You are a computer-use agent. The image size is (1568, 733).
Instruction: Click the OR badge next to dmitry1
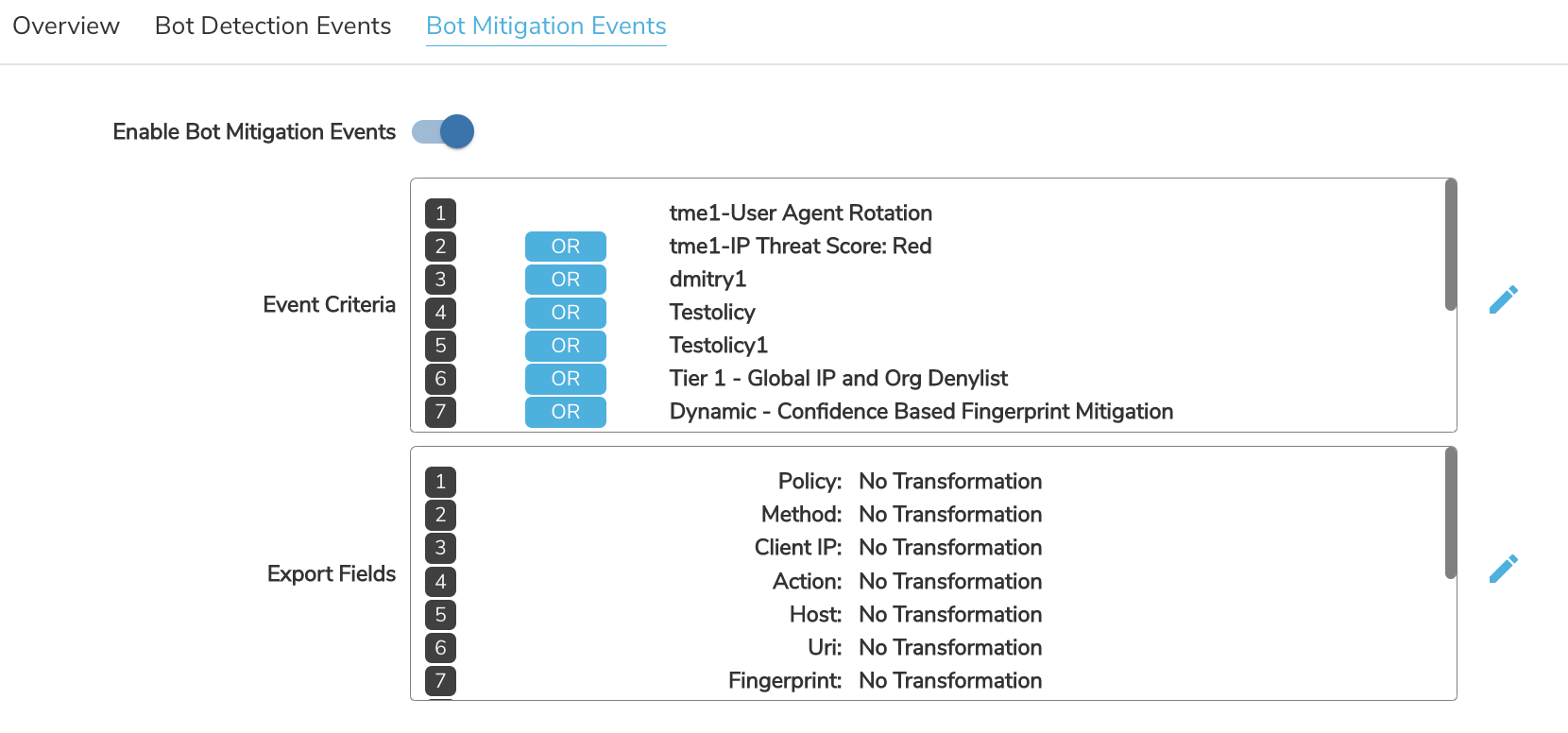point(566,280)
